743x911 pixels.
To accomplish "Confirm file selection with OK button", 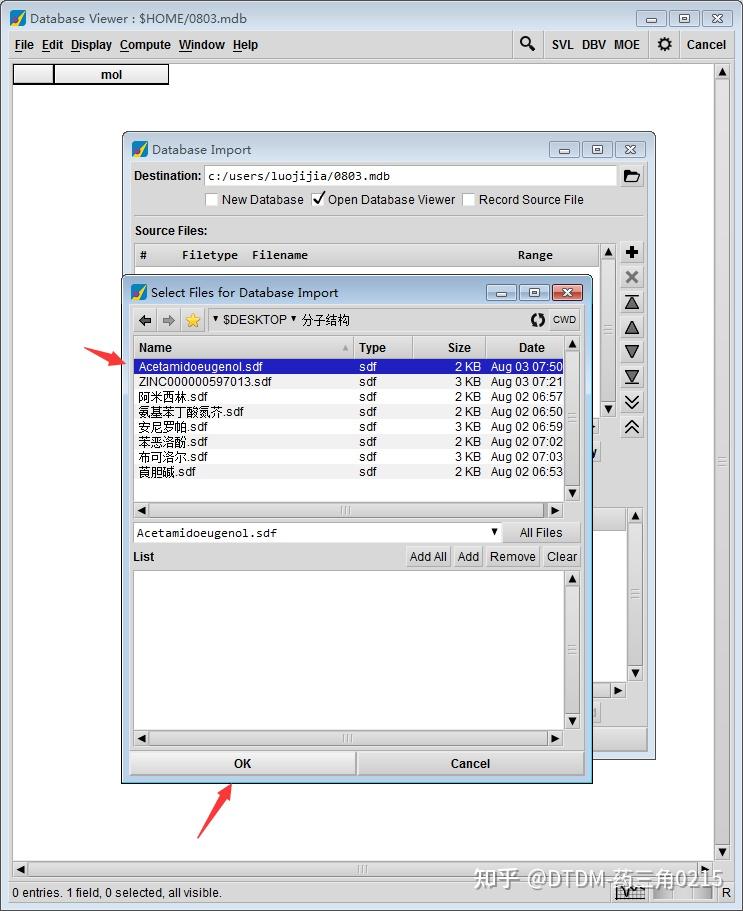I will [242, 763].
